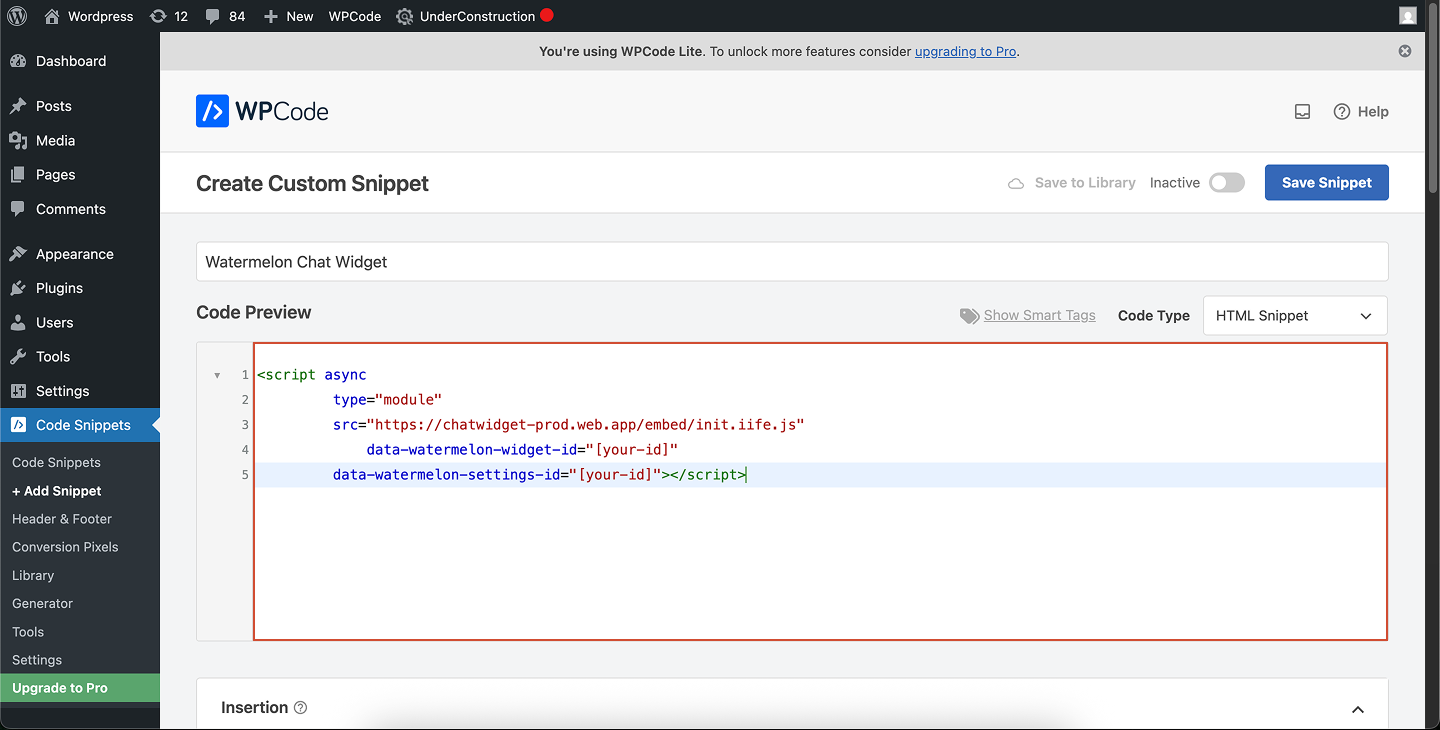The height and width of the screenshot is (730, 1440).
Task: Toggle the snippet from Inactive to Active
Action: 1227,182
